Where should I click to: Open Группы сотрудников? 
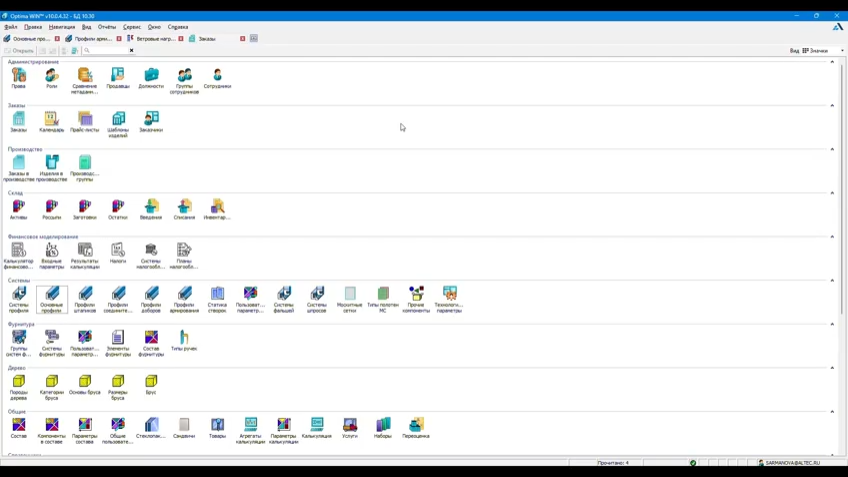click(184, 81)
